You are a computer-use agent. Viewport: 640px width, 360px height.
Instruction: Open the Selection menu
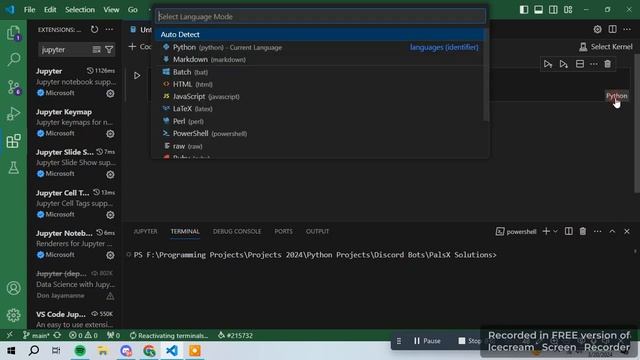coord(80,9)
